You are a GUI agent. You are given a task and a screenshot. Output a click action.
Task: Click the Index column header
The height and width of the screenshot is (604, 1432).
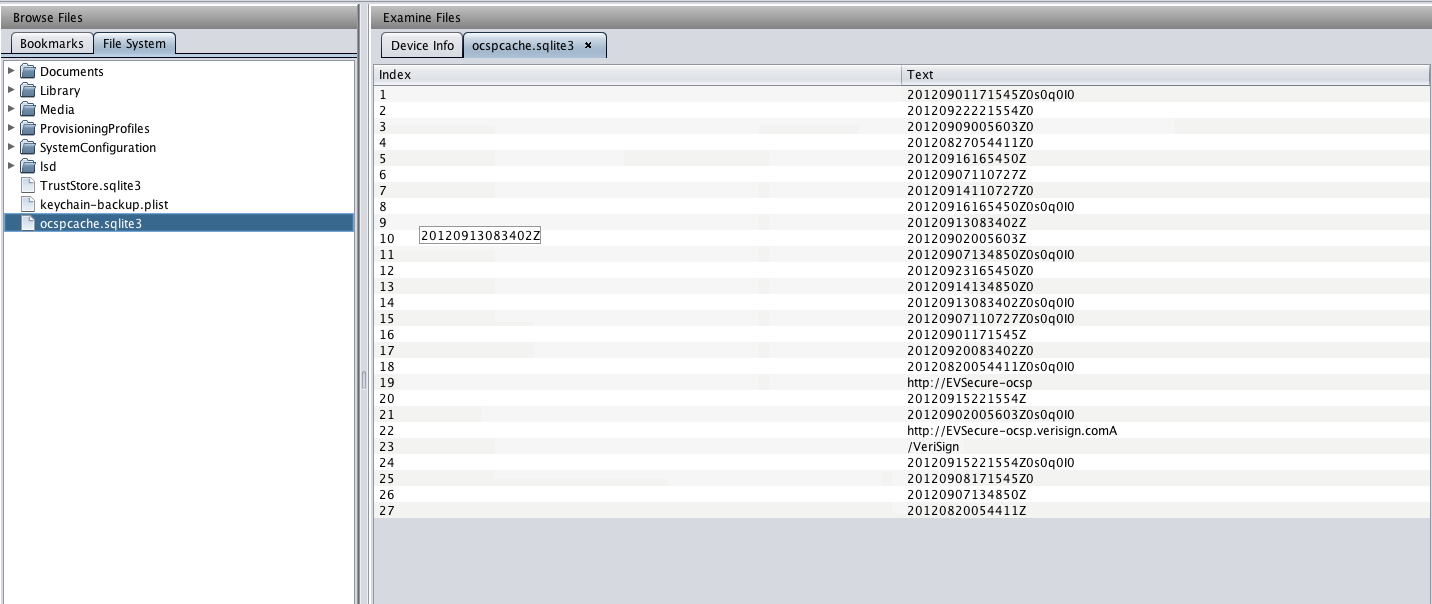point(637,74)
